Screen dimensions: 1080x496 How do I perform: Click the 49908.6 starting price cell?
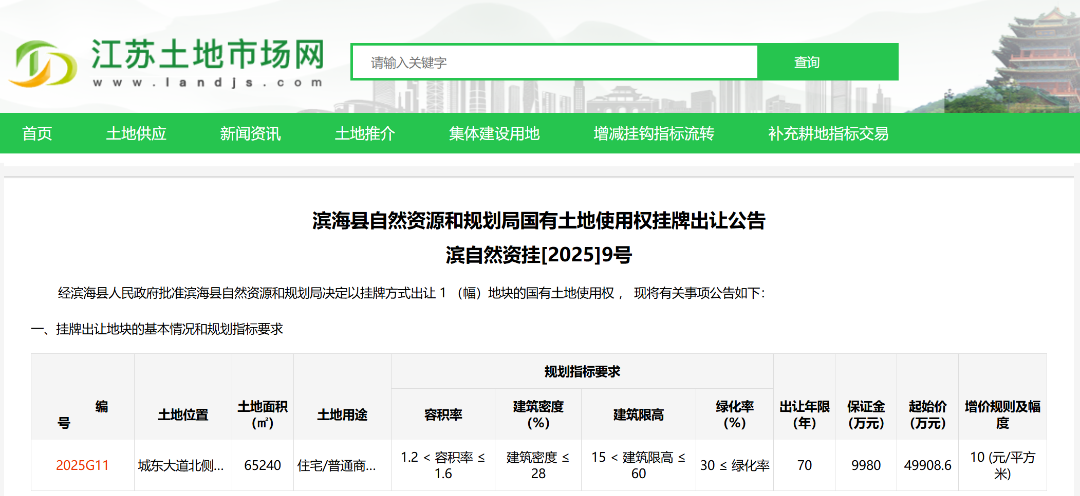(927, 466)
